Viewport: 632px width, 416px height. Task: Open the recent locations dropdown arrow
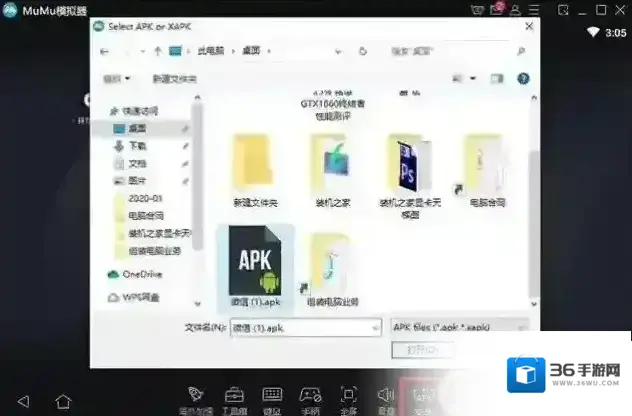(x=143, y=52)
